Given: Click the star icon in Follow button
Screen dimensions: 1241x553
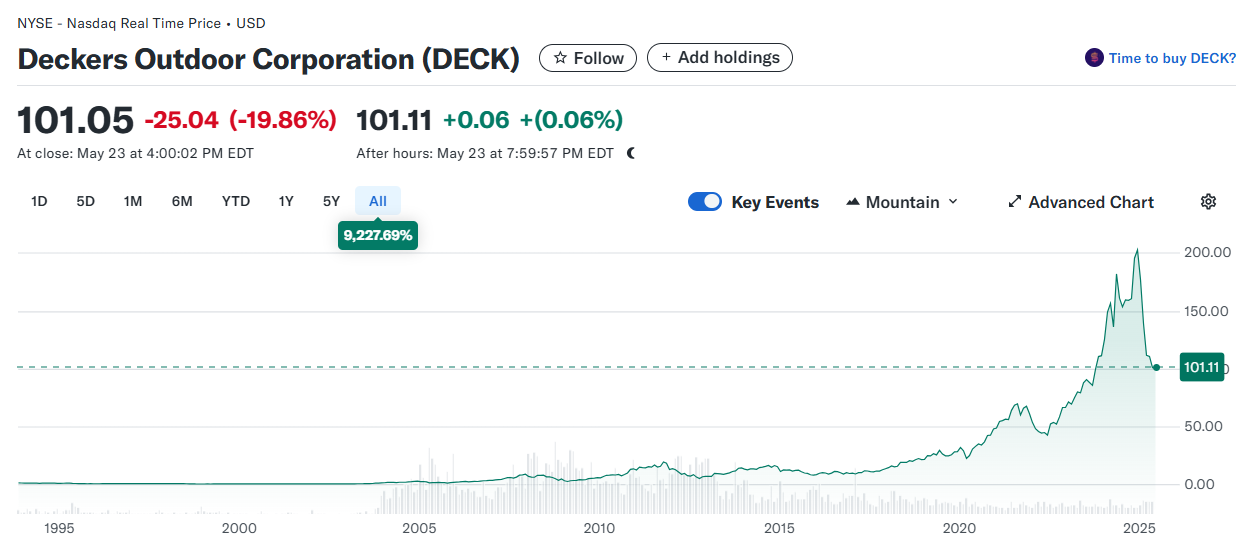Looking at the screenshot, I should [560, 58].
